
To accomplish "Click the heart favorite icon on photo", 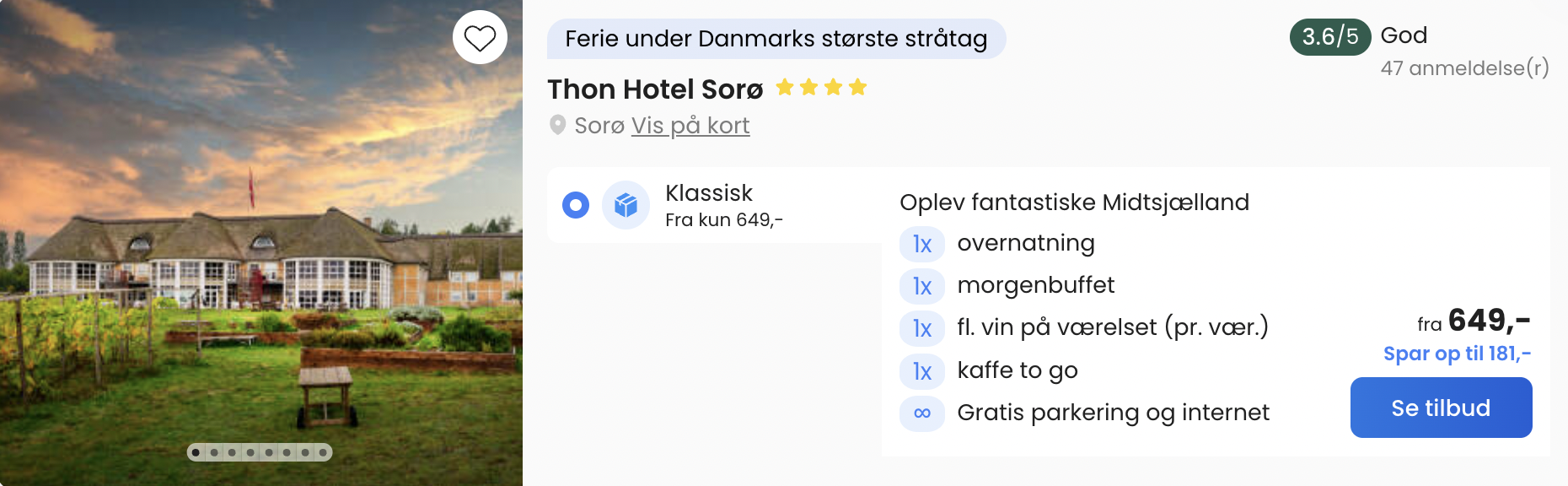I will 480,38.
